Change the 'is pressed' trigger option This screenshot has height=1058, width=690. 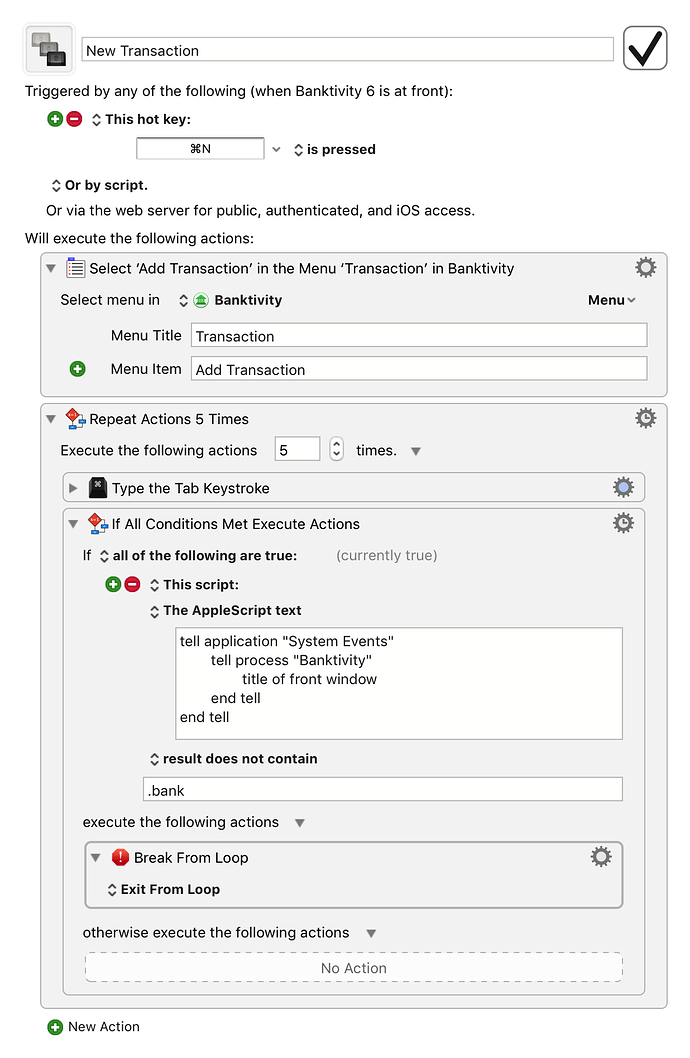pos(335,150)
